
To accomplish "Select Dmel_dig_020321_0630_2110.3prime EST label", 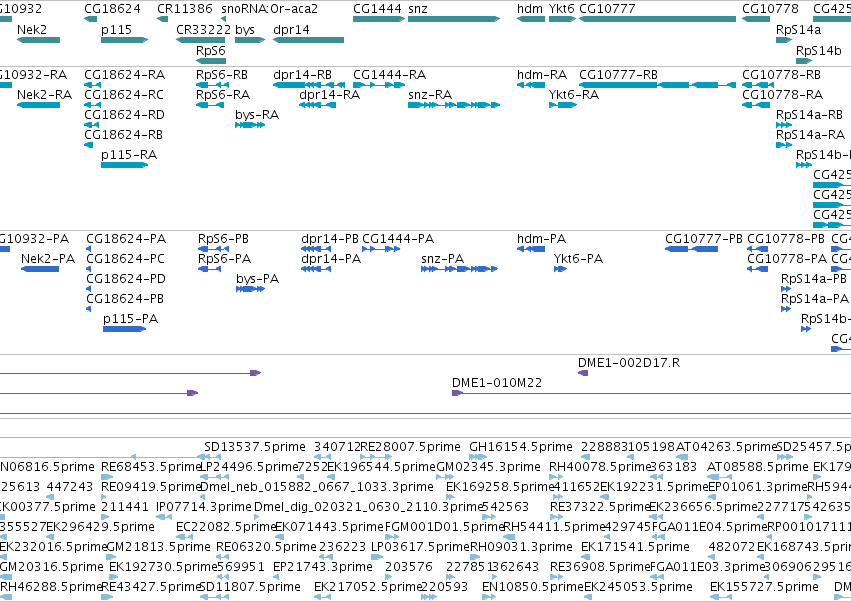I will (369, 506).
